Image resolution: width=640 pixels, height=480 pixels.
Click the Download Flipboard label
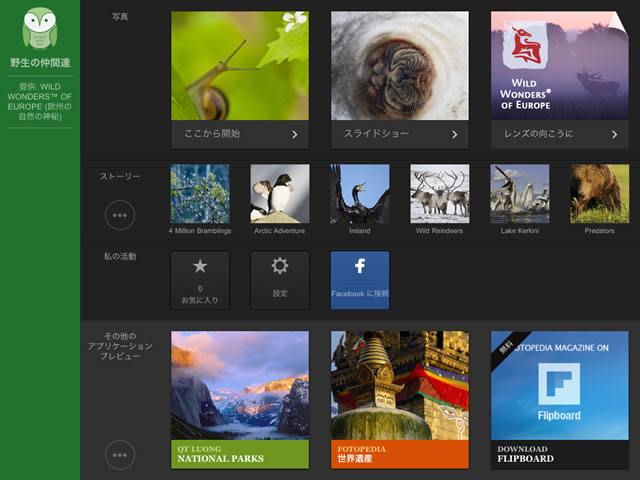click(x=560, y=454)
